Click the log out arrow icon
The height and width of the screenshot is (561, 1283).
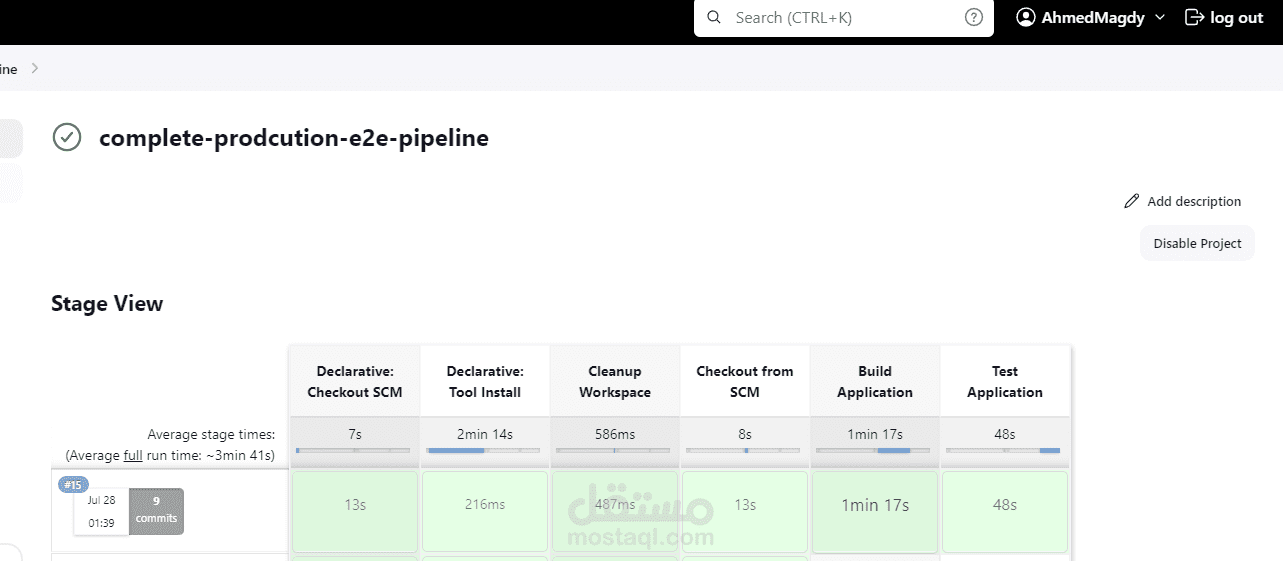(x=1193, y=17)
